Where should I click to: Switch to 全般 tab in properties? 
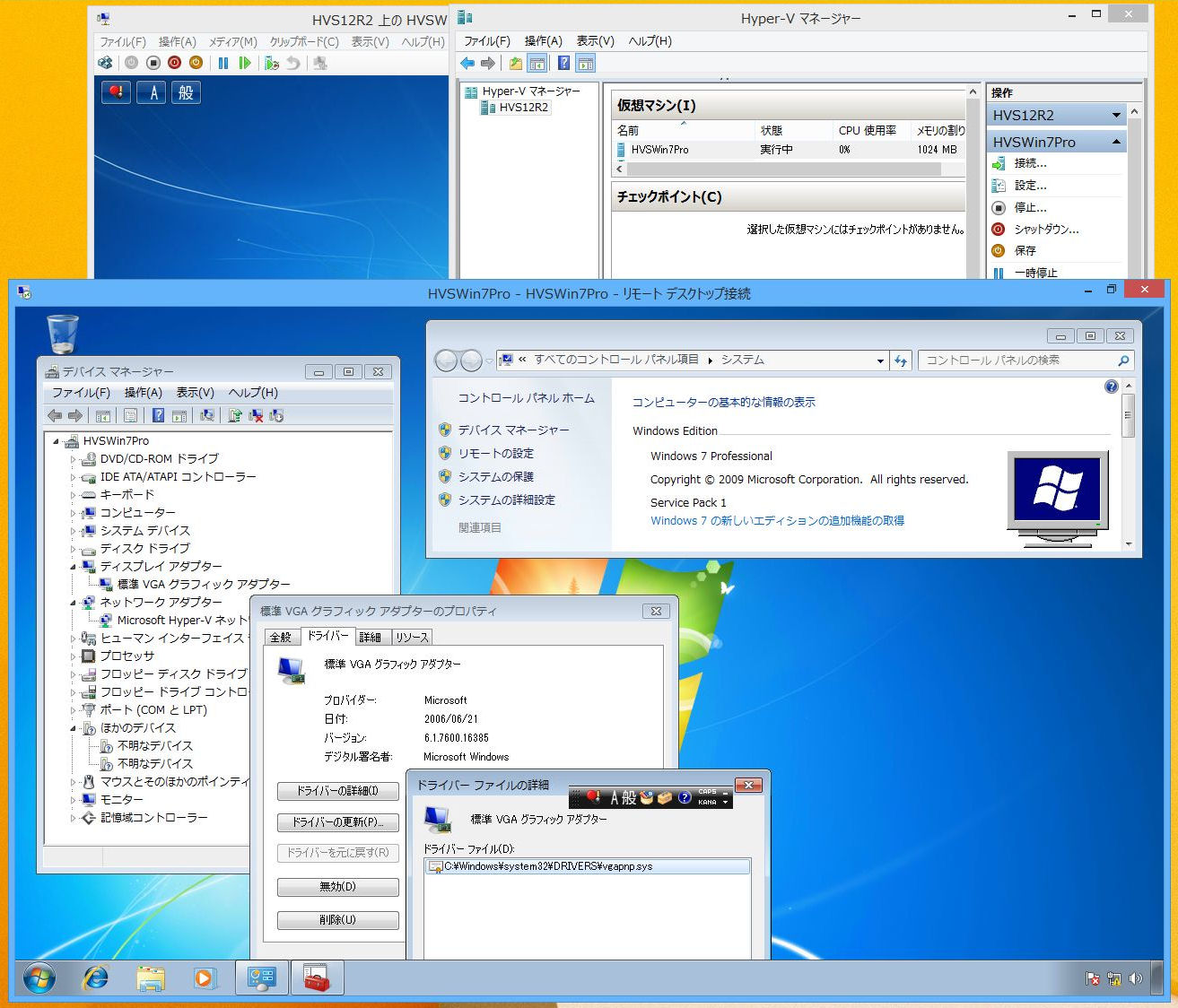(281, 637)
